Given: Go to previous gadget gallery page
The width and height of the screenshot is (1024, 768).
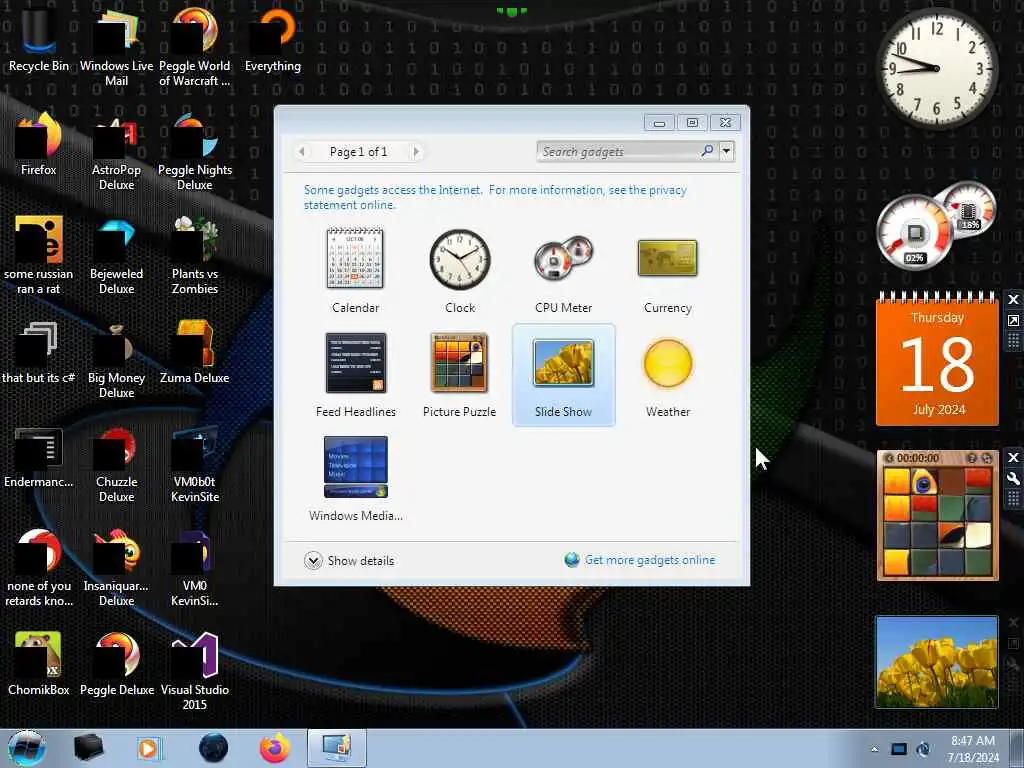Looking at the screenshot, I should 301,152.
